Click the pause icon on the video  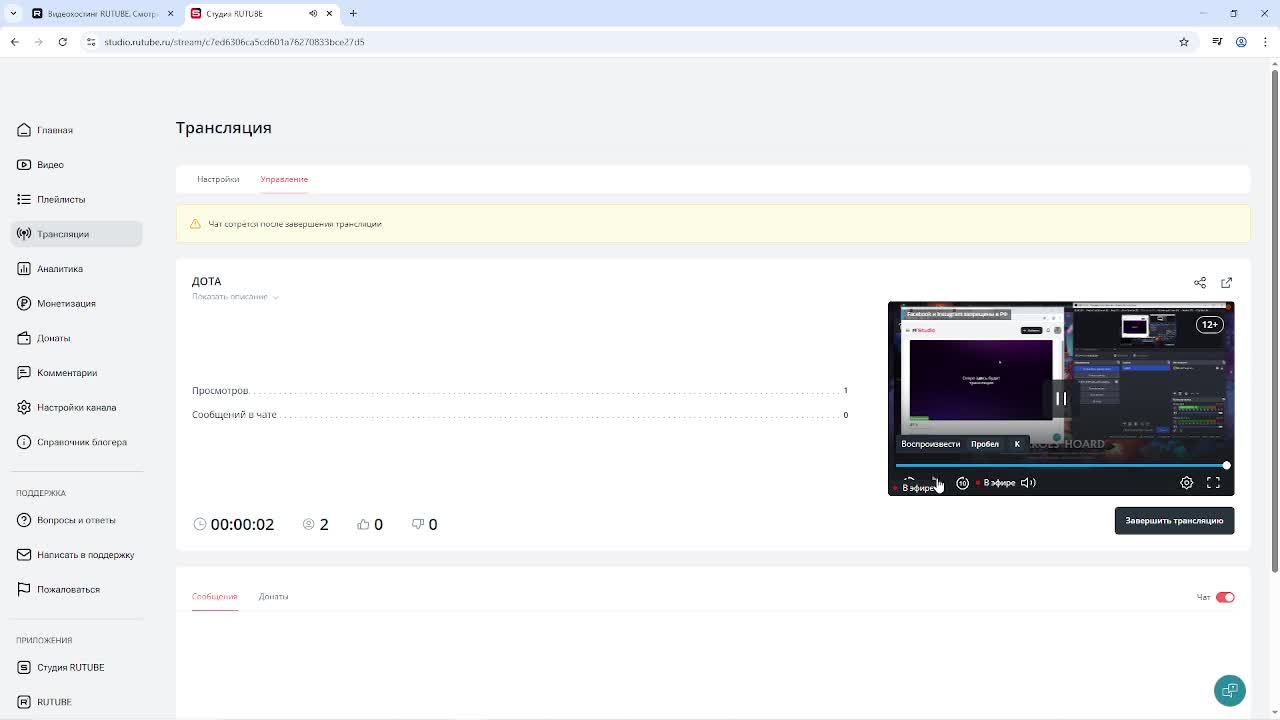[x=1061, y=398]
